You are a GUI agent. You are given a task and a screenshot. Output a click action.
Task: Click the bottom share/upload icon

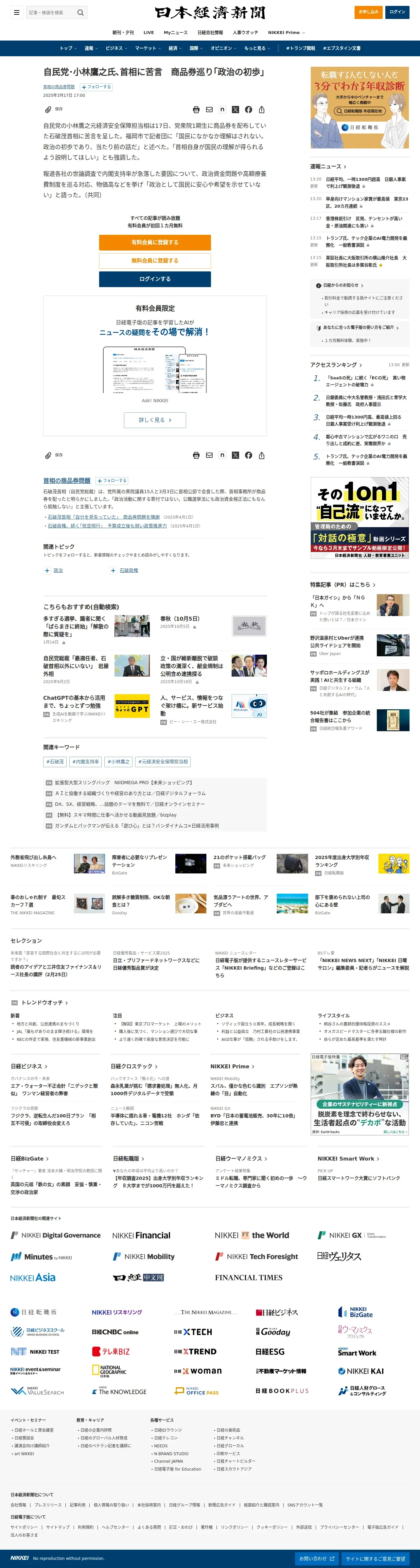point(262,455)
